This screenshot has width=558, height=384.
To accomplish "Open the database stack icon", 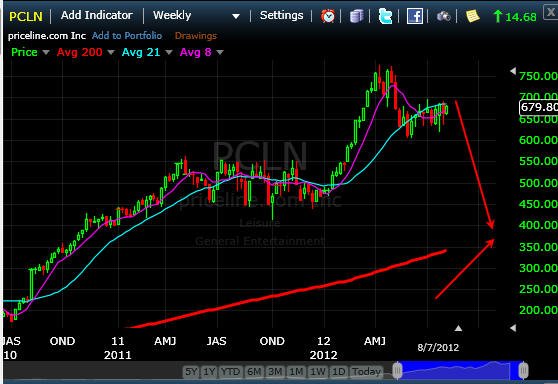I will click(x=356, y=16).
